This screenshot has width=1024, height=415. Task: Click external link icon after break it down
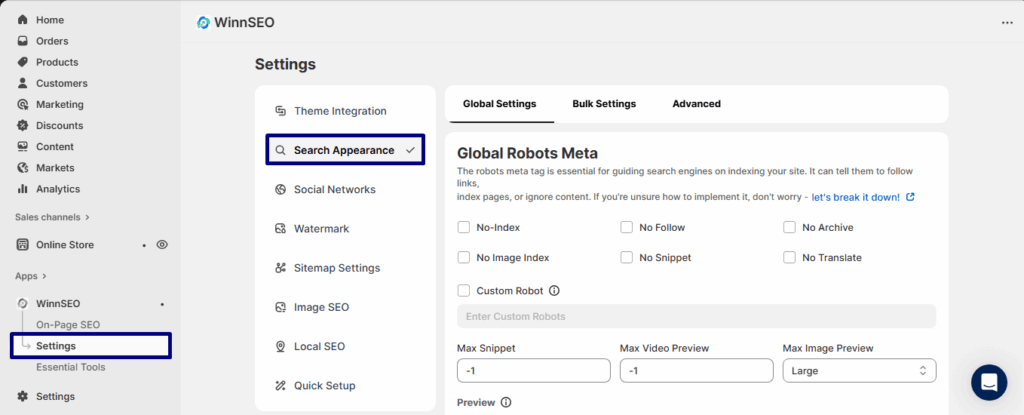910,197
